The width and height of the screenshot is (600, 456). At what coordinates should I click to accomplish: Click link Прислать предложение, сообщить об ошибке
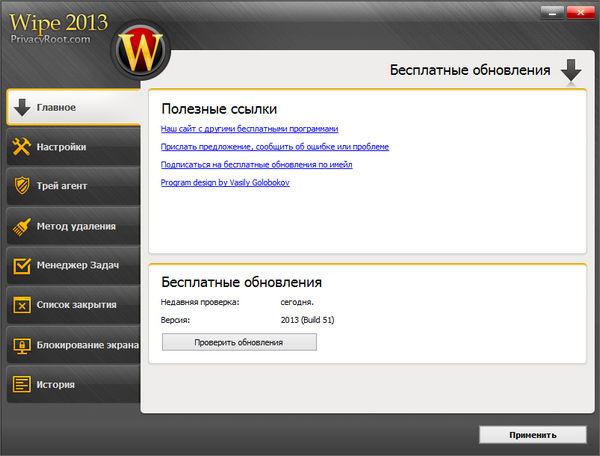pos(275,147)
